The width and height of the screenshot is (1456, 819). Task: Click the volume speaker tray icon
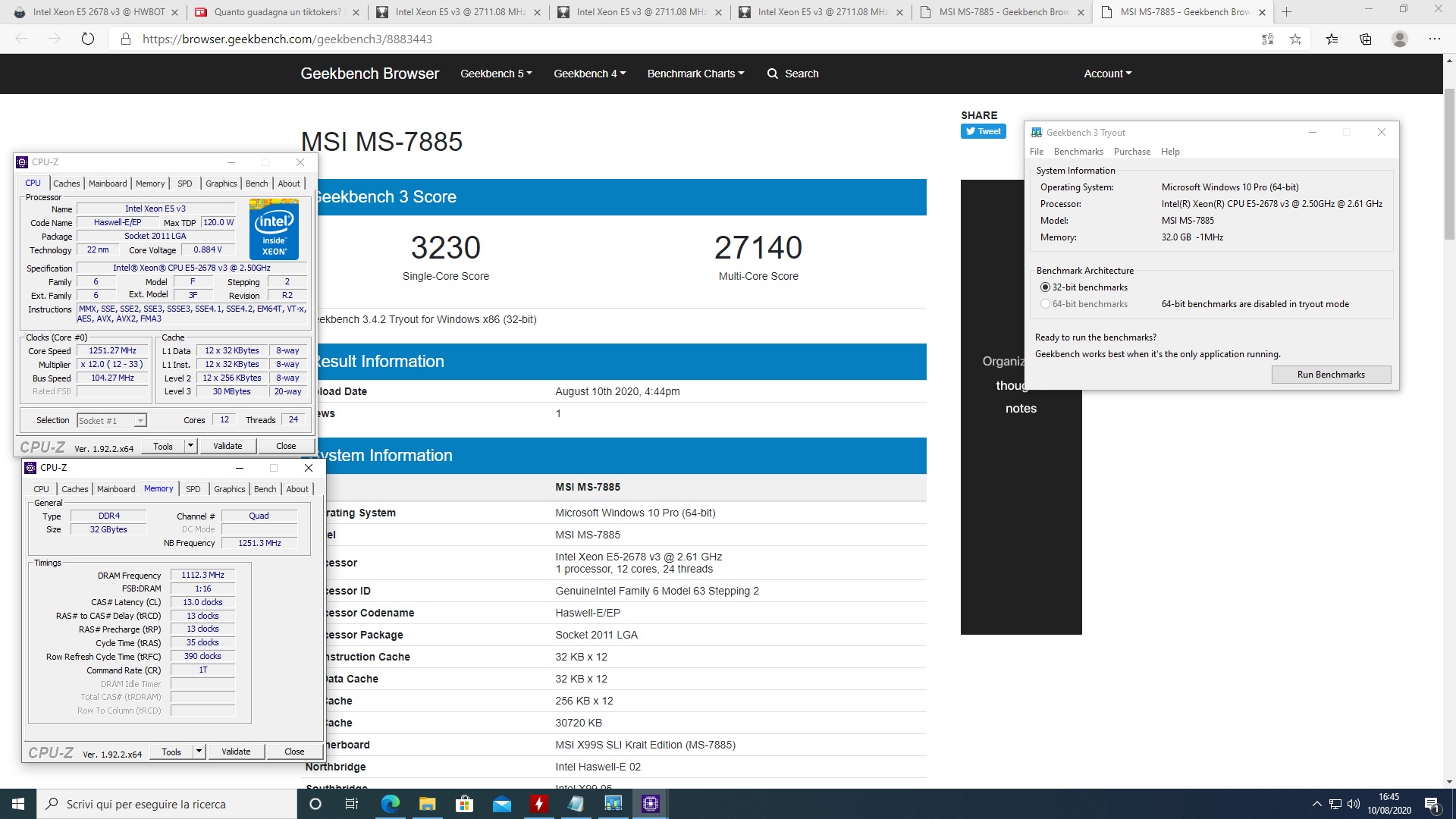pos(1354,804)
